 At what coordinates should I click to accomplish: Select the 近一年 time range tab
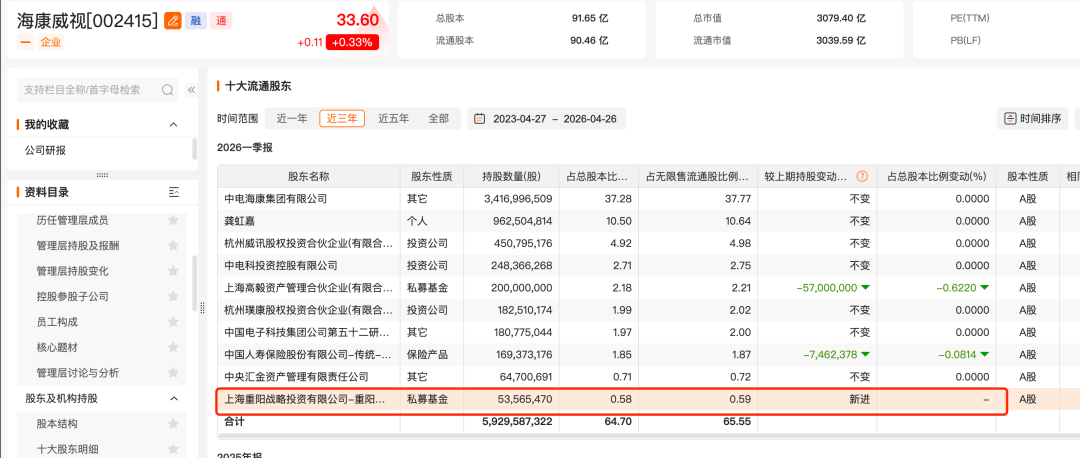click(x=292, y=118)
